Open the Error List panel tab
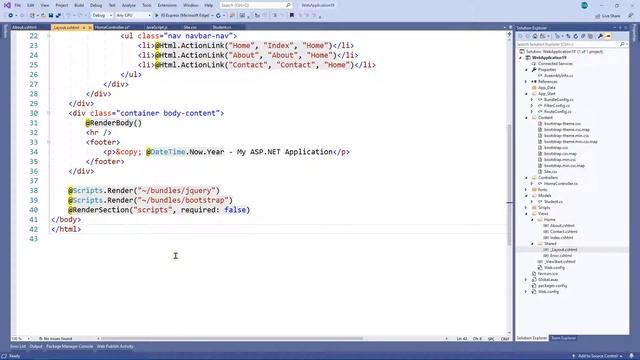Screen dimensions: 640x360 click(x=18, y=347)
